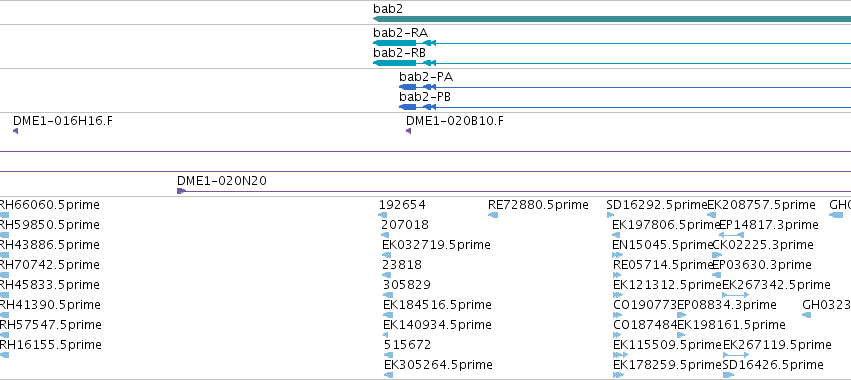Select the EK208757.5prime label
851x380 pixels.
coord(761,205)
